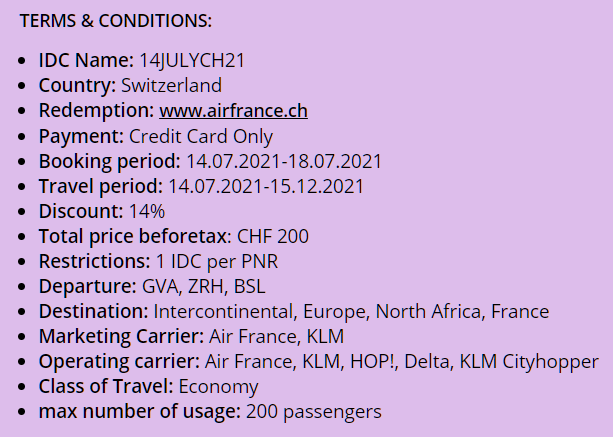Click the Destination label
The width and height of the screenshot is (613, 437).
(x=93, y=312)
